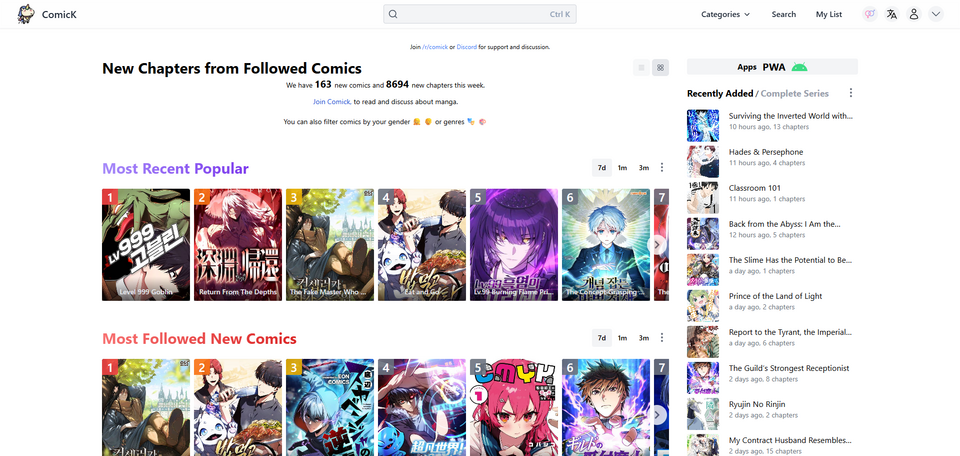Open Classroom 101 in Recently Added
The width and height of the screenshot is (960, 456).
click(754, 188)
